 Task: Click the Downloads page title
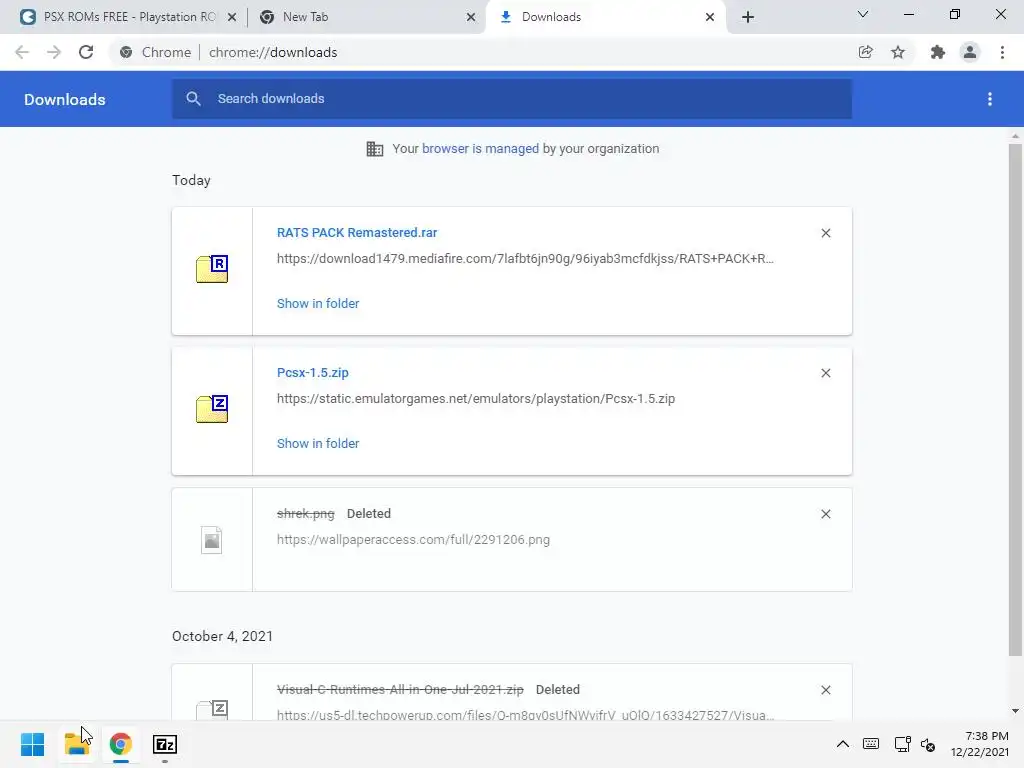point(65,99)
